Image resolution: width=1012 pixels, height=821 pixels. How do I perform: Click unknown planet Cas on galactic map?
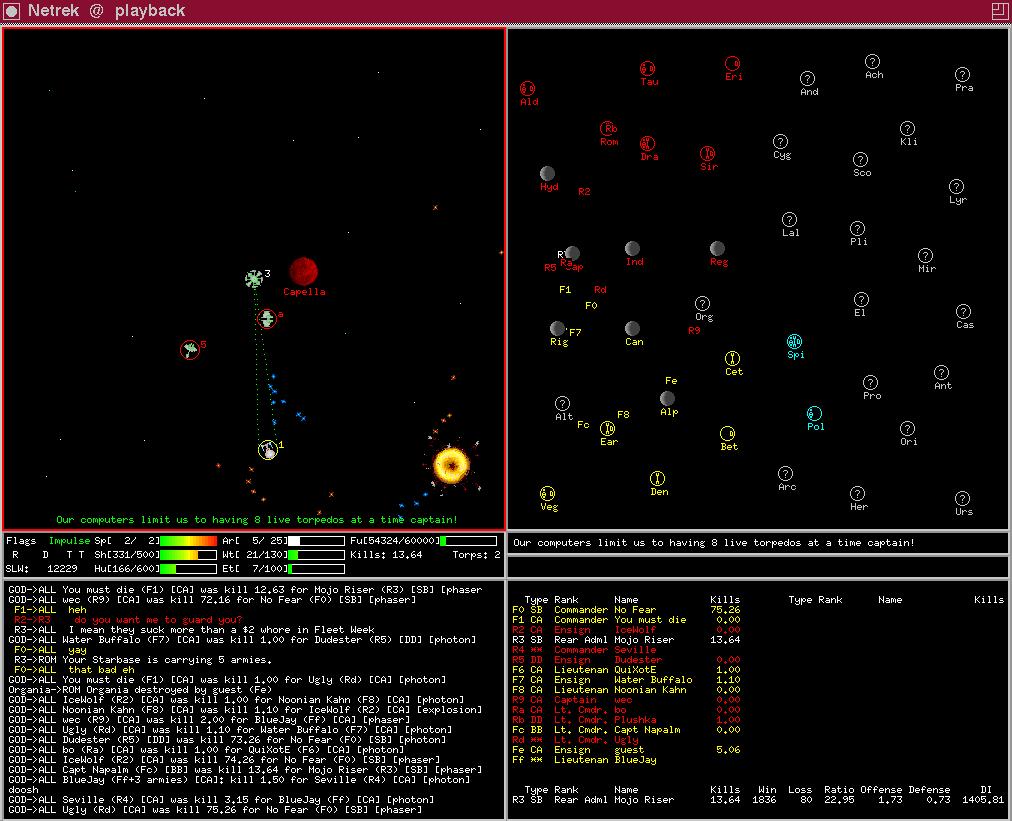(964, 311)
